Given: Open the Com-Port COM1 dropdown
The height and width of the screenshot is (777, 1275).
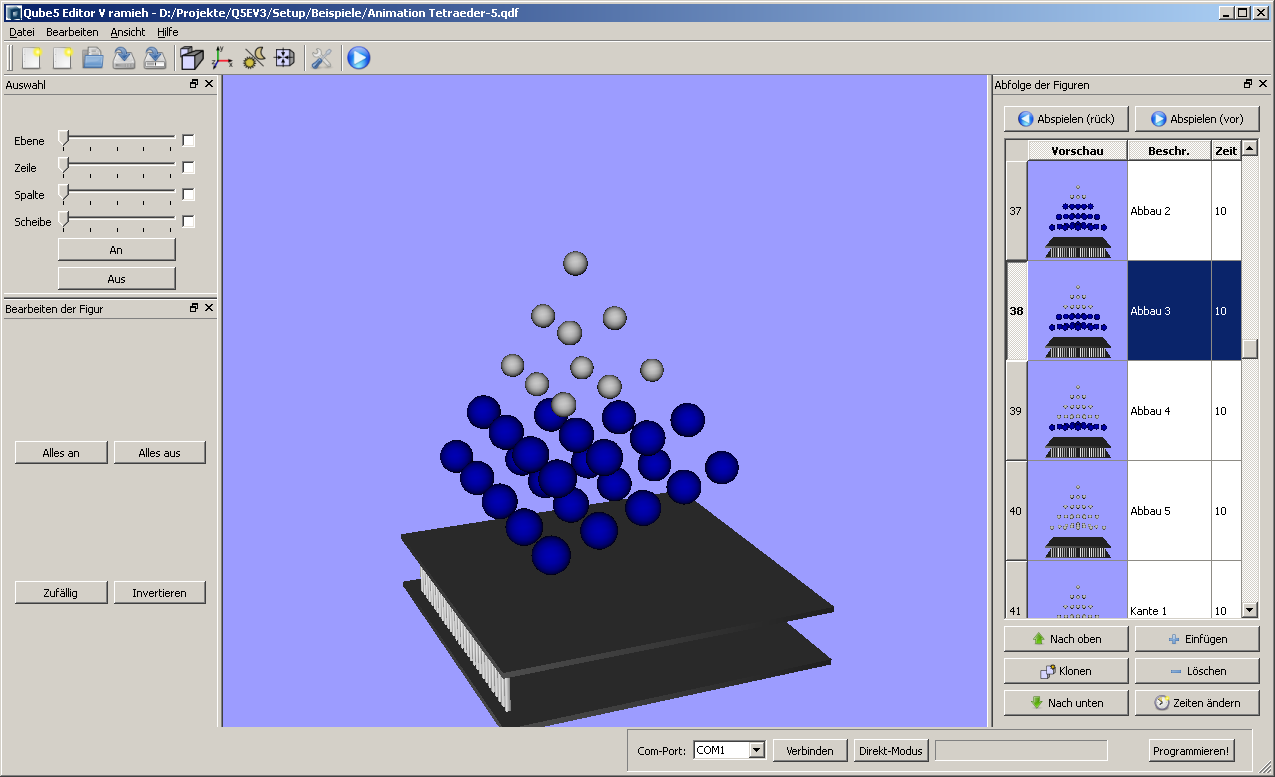Looking at the screenshot, I should 756,750.
